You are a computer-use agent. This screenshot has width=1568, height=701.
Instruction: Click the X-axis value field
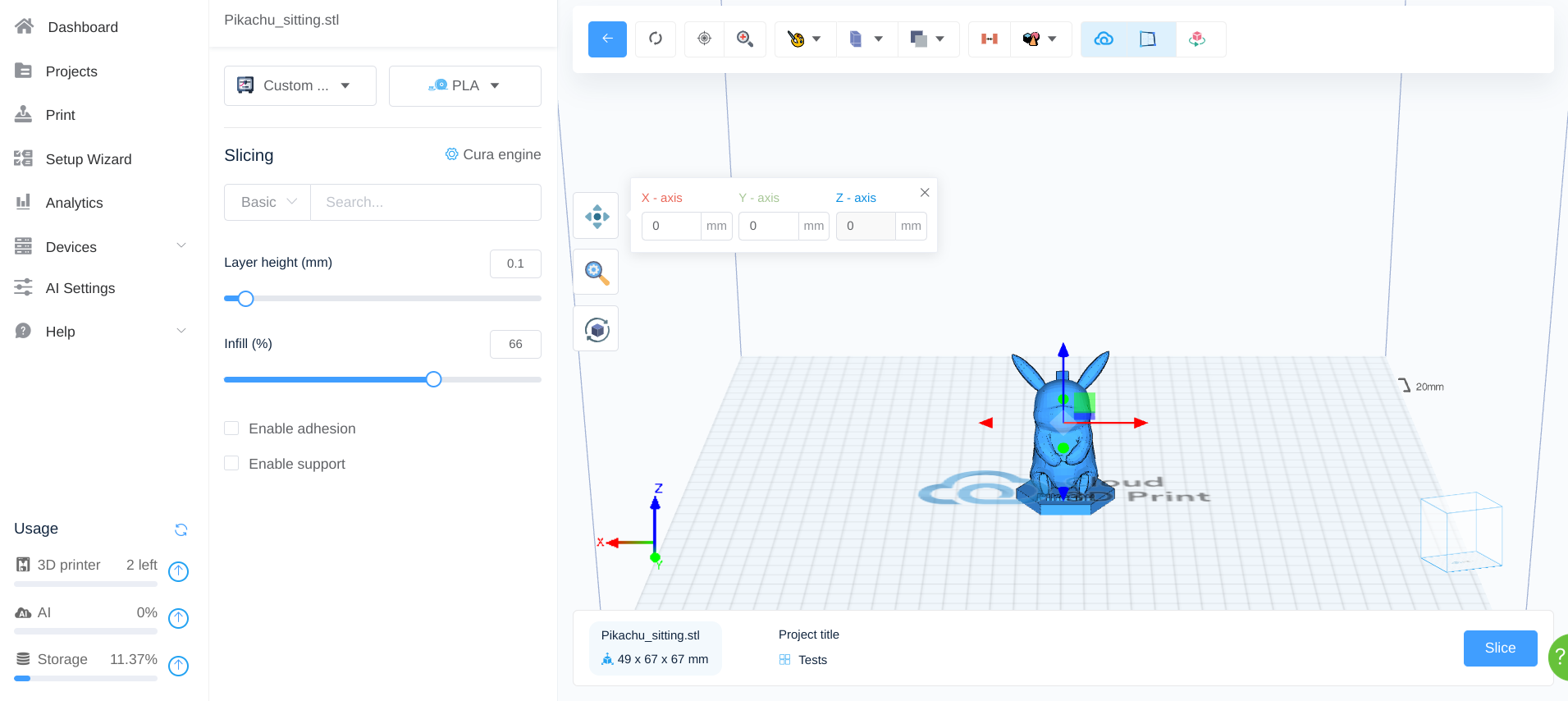coord(671,226)
